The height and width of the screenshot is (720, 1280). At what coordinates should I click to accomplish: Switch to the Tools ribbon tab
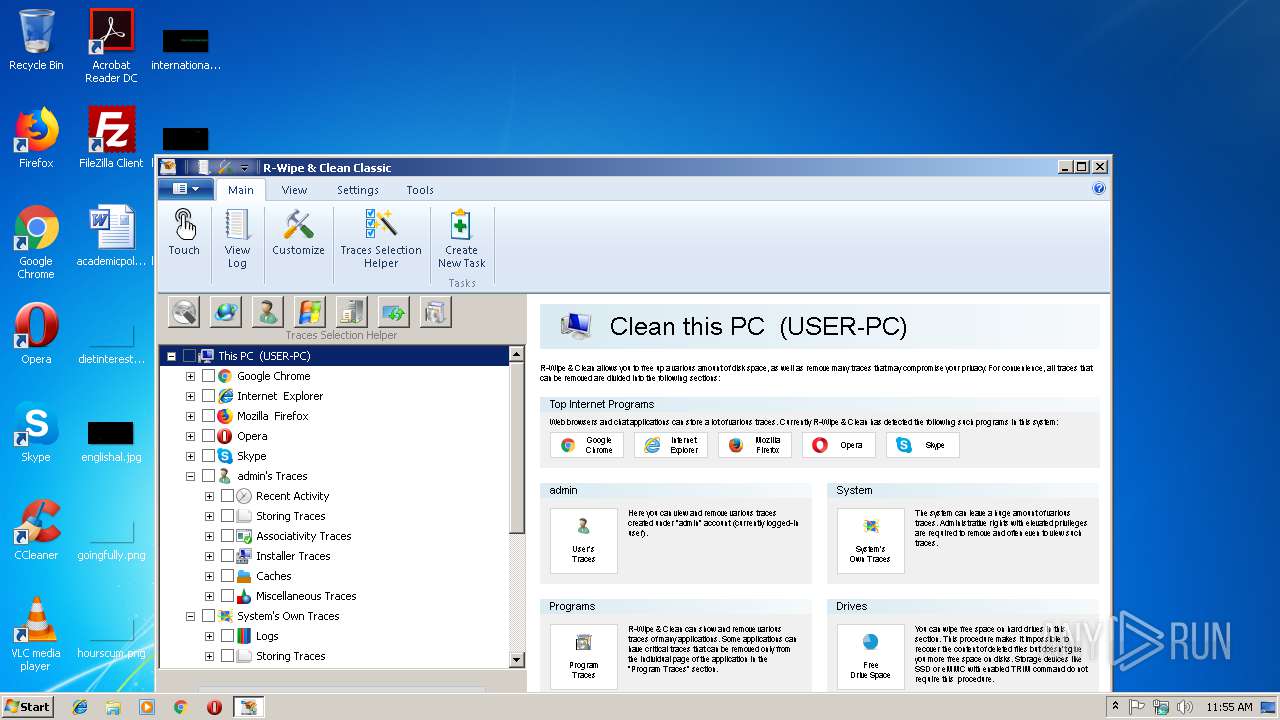click(x=420, y=190)
